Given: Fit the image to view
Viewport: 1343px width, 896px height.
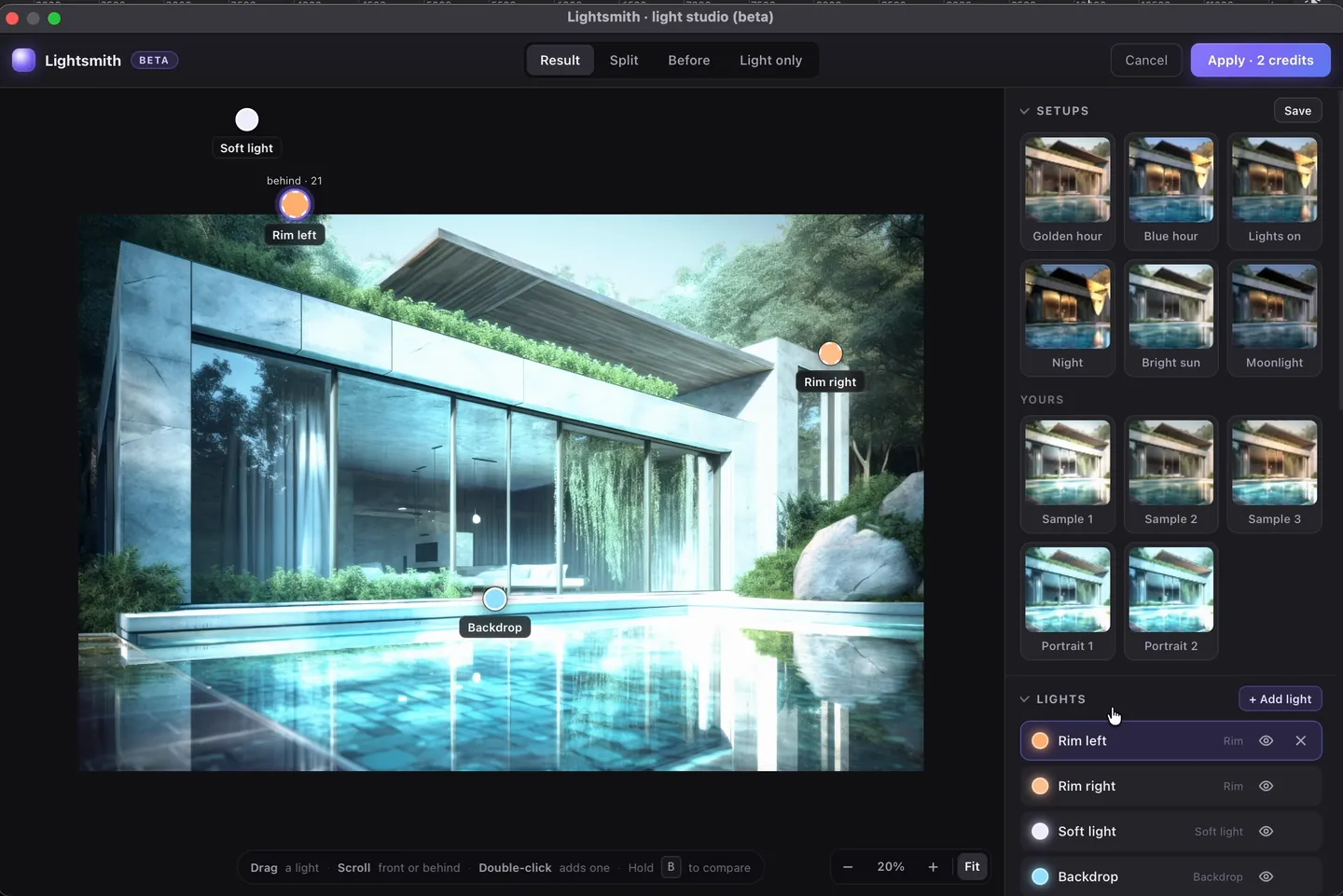Looking at the screenshot, I should 972,867.
